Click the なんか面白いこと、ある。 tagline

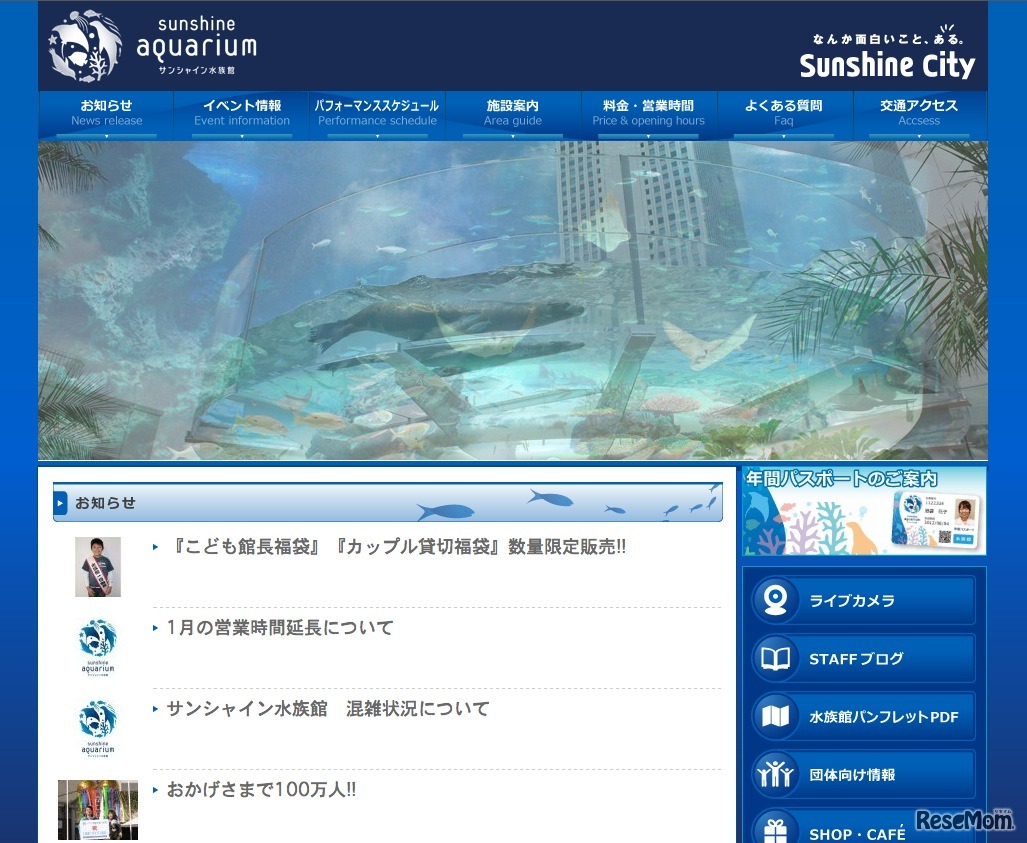tap(887, 39)
